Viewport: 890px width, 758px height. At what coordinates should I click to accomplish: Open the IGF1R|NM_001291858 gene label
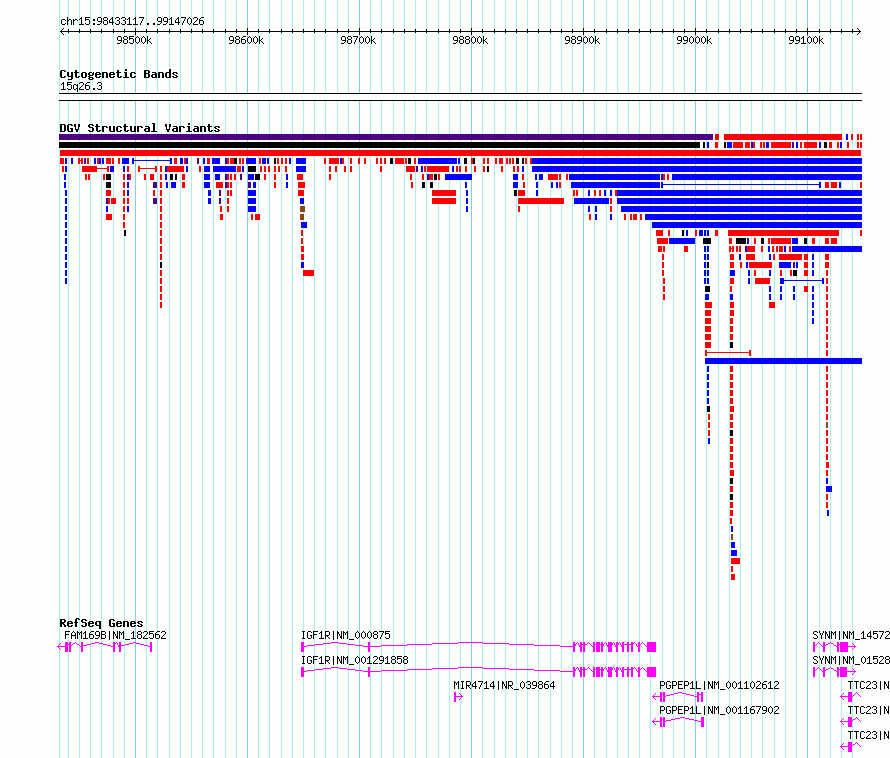click(355, 660)
